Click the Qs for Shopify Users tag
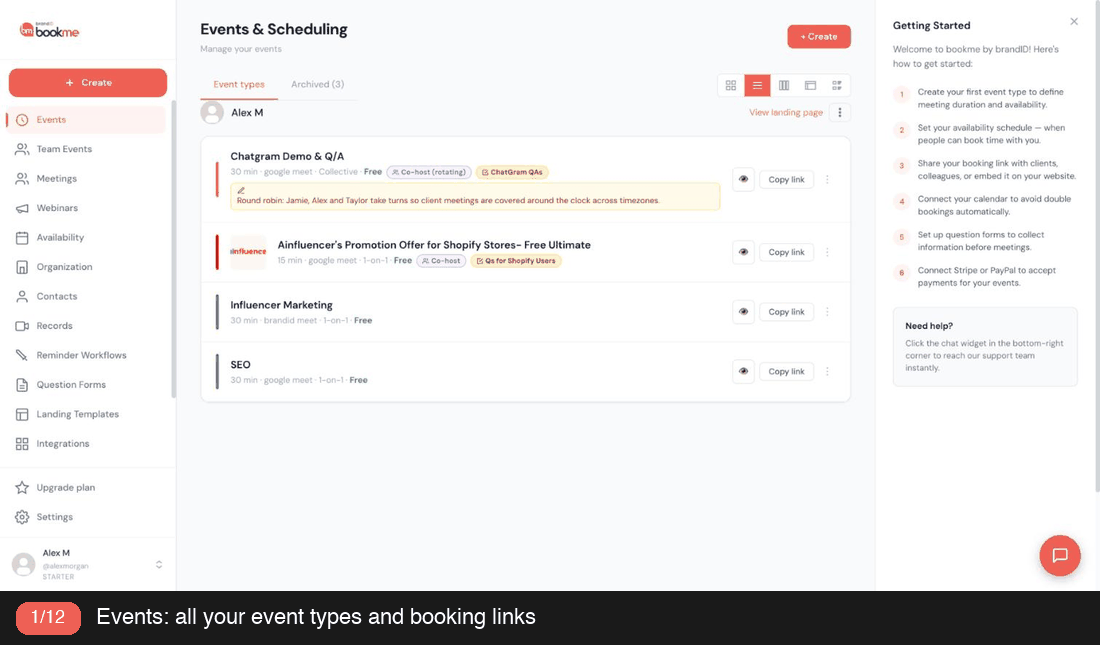Viewport: 1100px width, 645px height. tap(516, 260)
